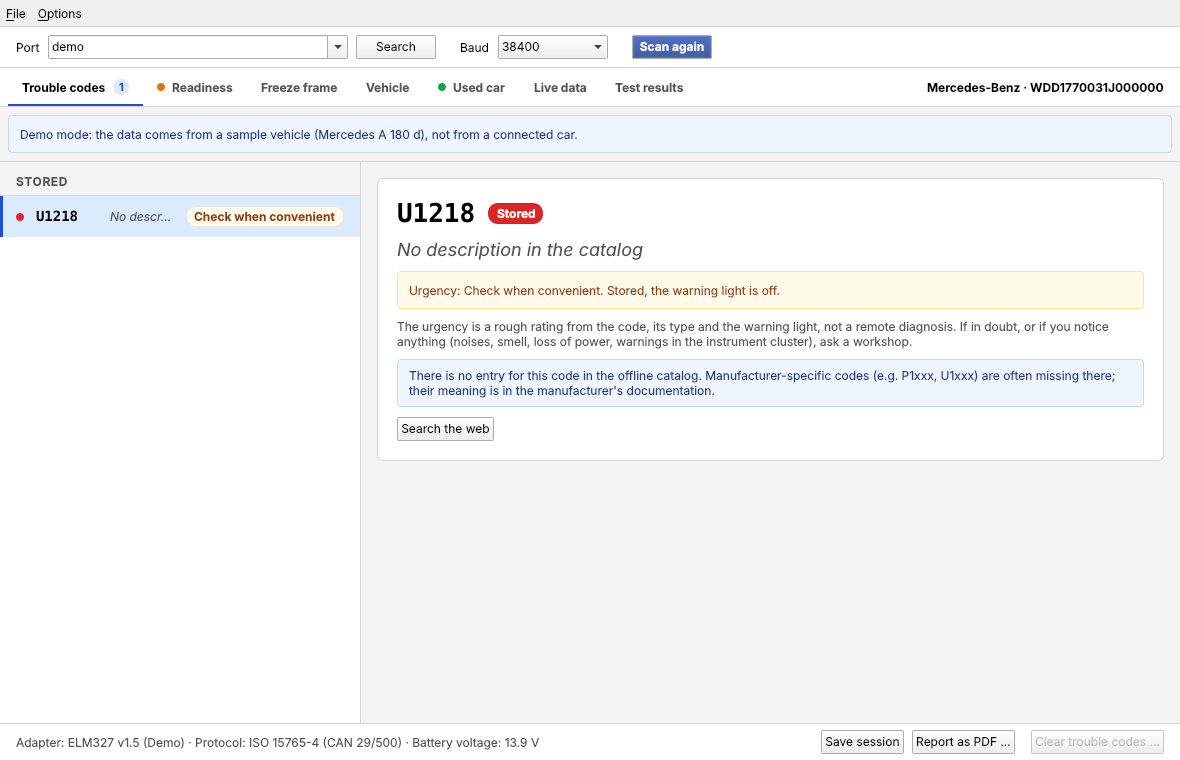Click the red dot beside U1218
1180x760 pixels.
[x=20, y=217]
